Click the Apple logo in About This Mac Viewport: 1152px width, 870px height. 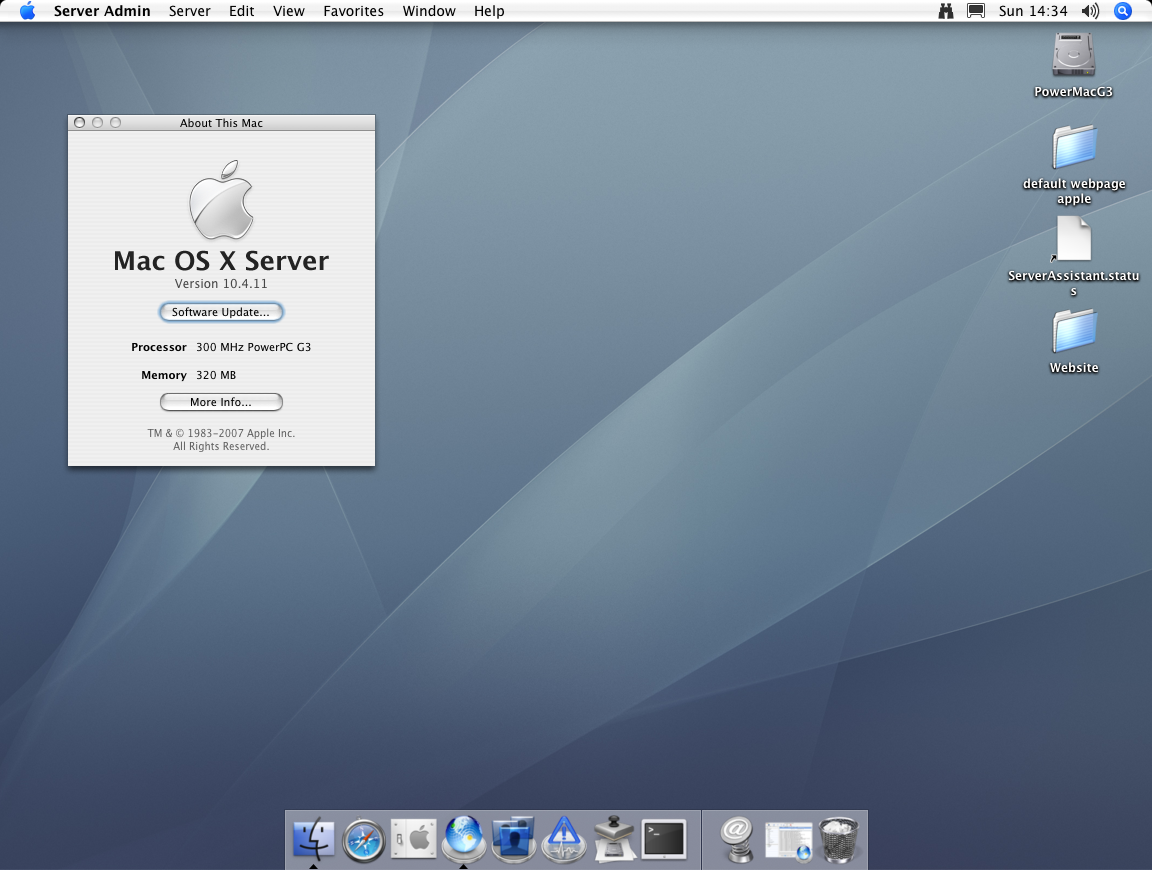coord(221,200)
